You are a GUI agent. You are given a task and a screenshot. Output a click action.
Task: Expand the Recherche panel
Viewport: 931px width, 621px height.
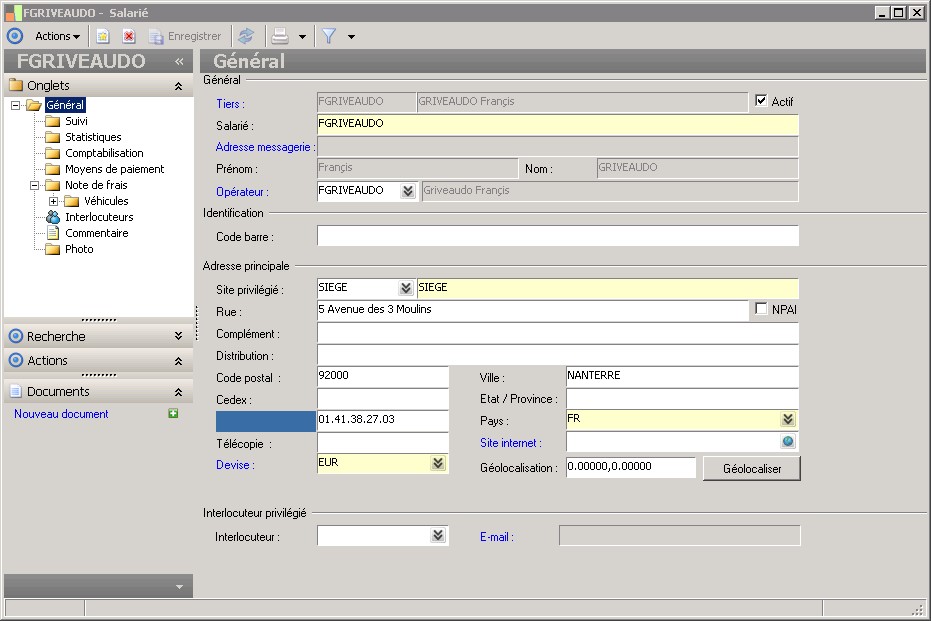(178, 336)
